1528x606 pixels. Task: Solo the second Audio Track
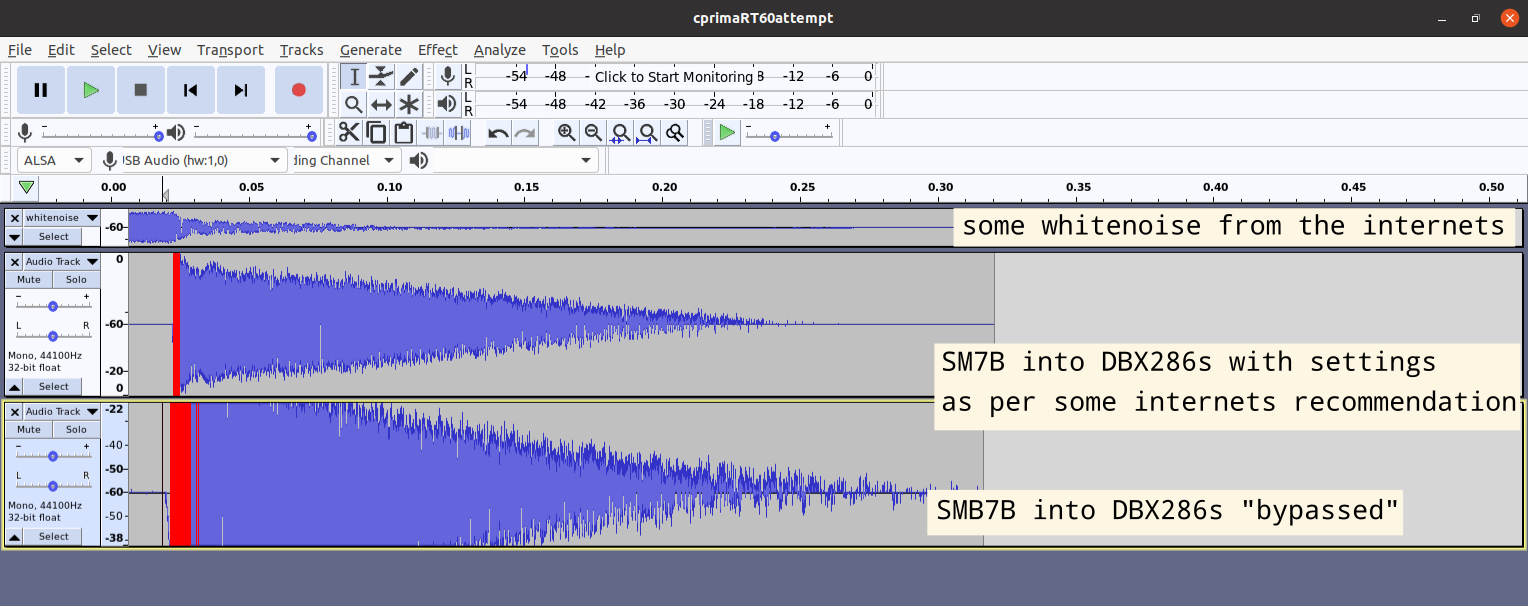click(76, 279)
